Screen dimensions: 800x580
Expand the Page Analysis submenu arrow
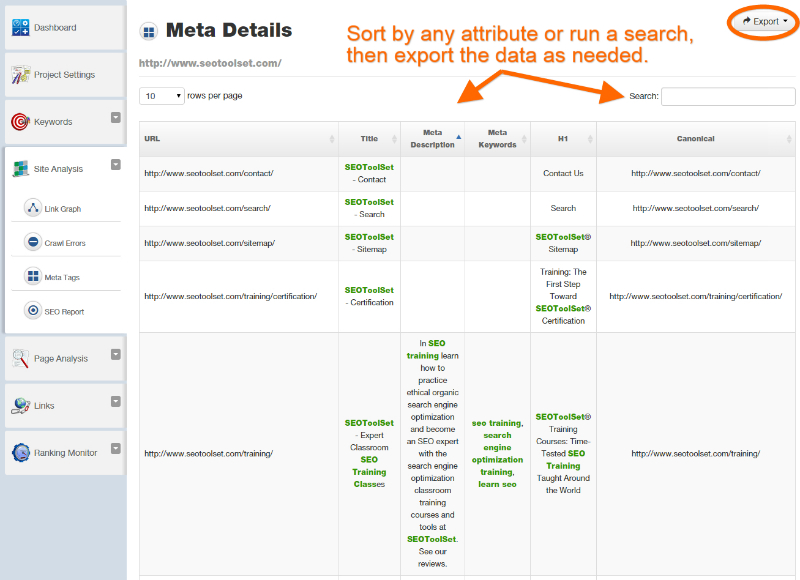coord(116,354)
